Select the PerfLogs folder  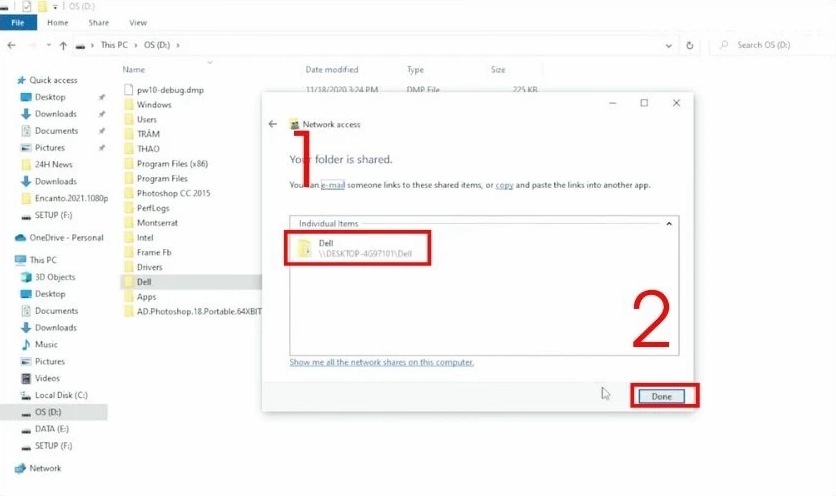(x=153, y=208)
